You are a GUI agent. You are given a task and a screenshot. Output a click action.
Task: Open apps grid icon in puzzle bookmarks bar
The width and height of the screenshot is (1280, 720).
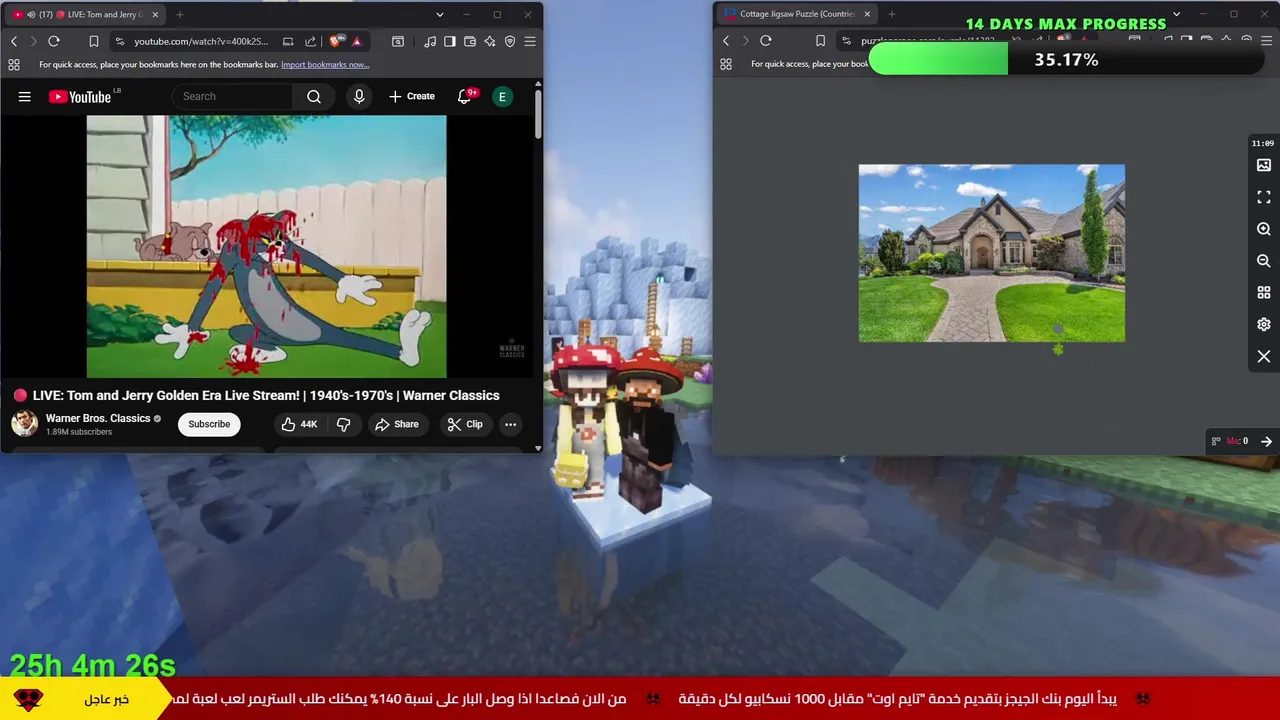[x=726, y=64]
